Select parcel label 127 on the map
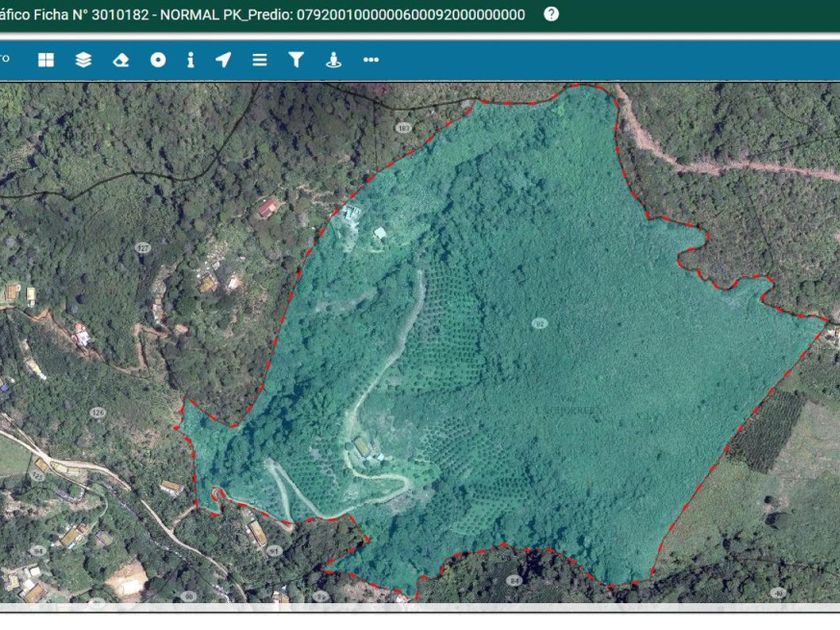This screenshot has height=630, width=840. click(143, 248)
